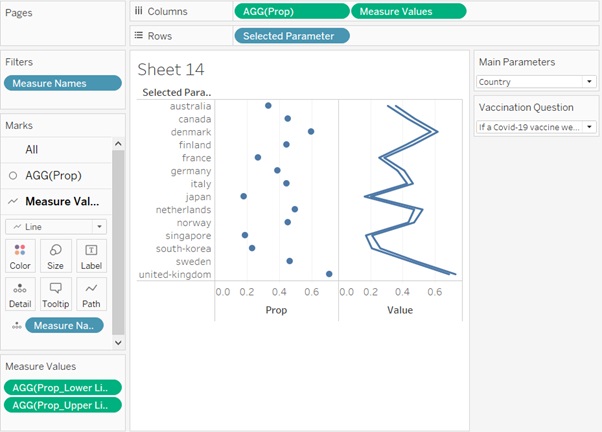
Task: Click the Selected Parameter pill in Rows
Action: point(291,35)
